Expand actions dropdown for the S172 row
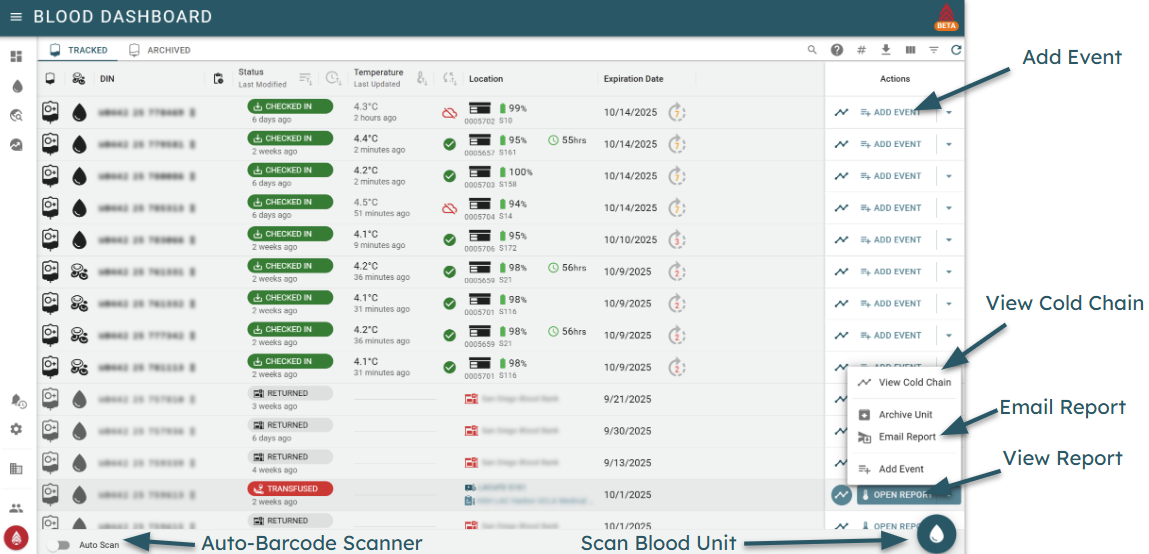 coord(949,240)
